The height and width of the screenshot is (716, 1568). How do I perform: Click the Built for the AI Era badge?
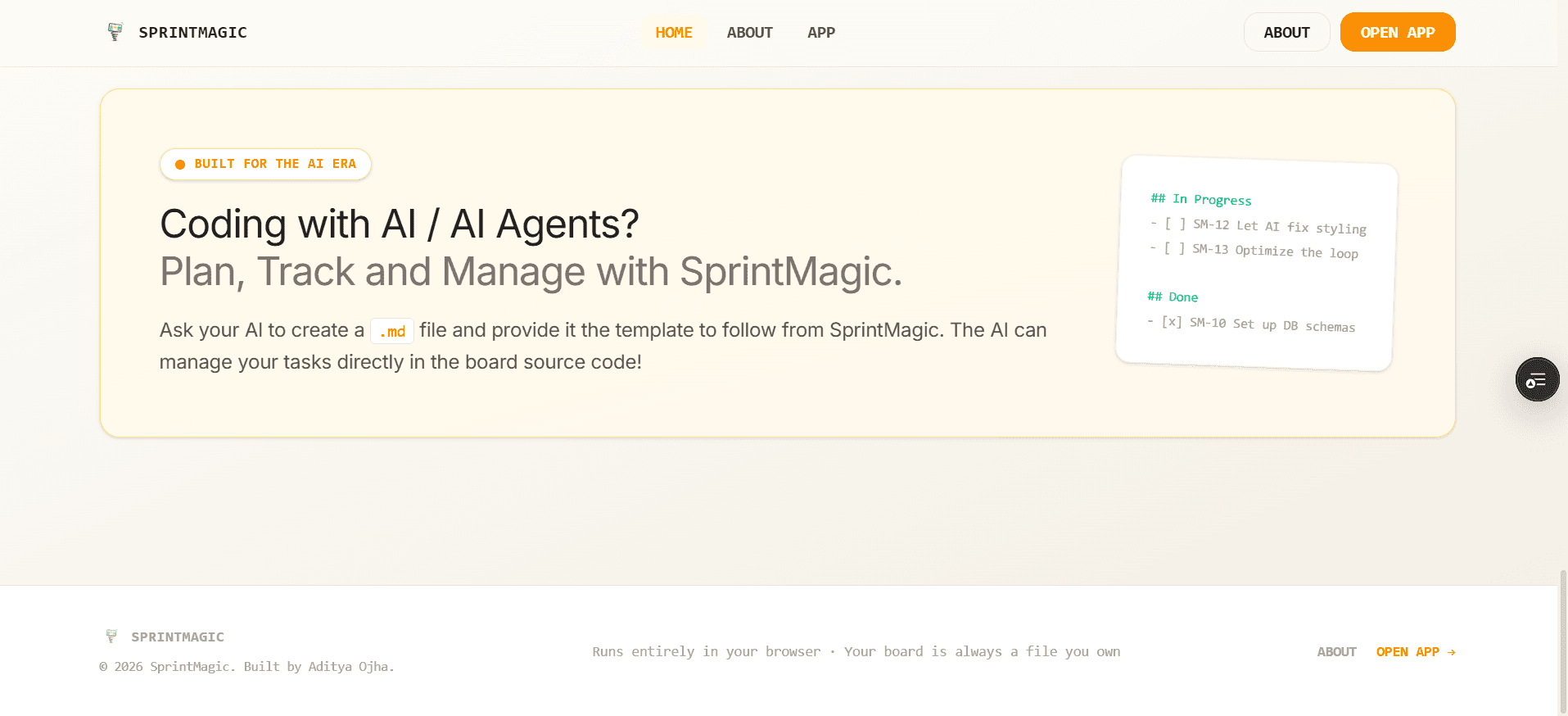click(265, 164)
